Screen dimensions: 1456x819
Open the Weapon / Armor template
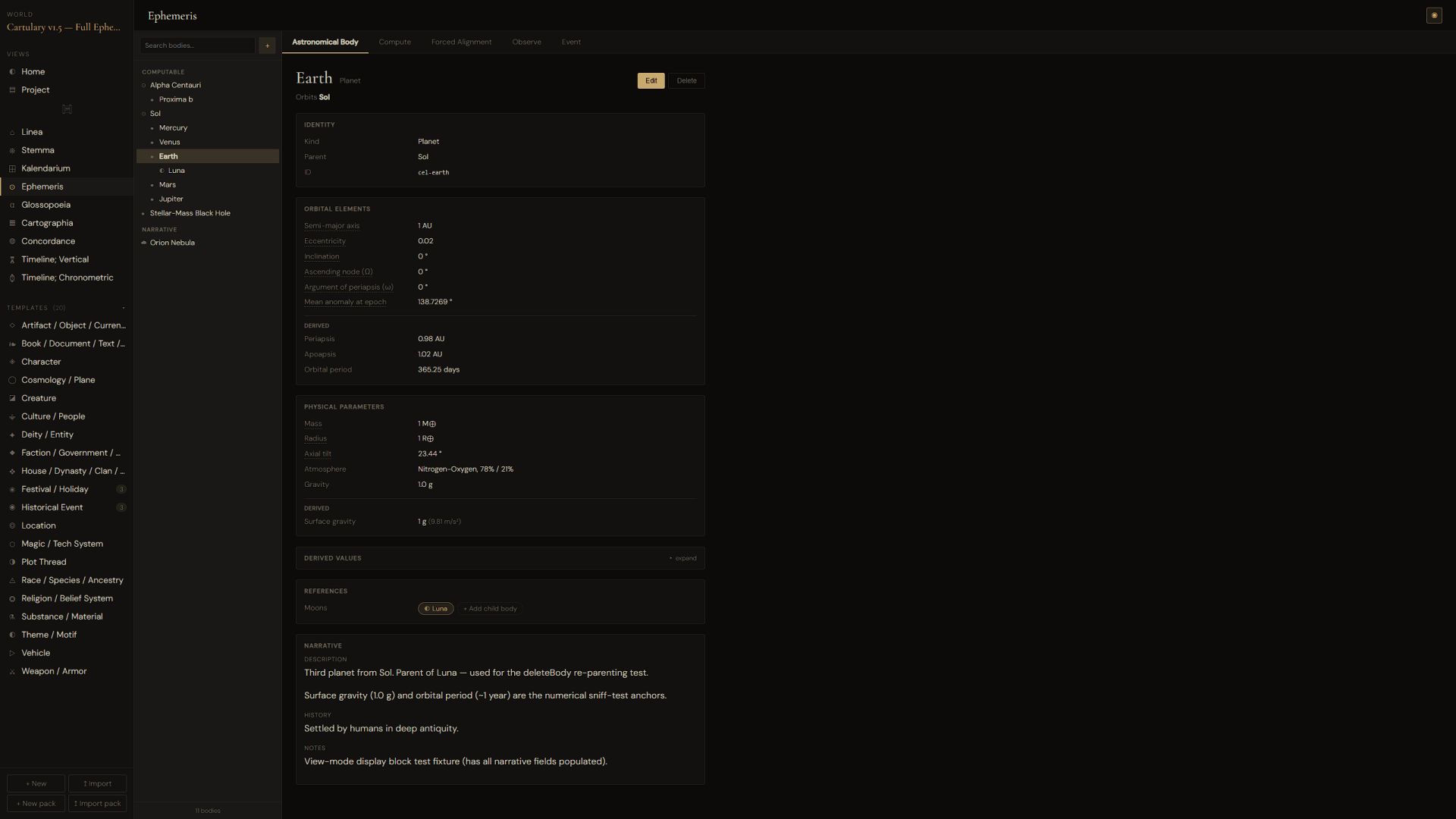(67, 672)
